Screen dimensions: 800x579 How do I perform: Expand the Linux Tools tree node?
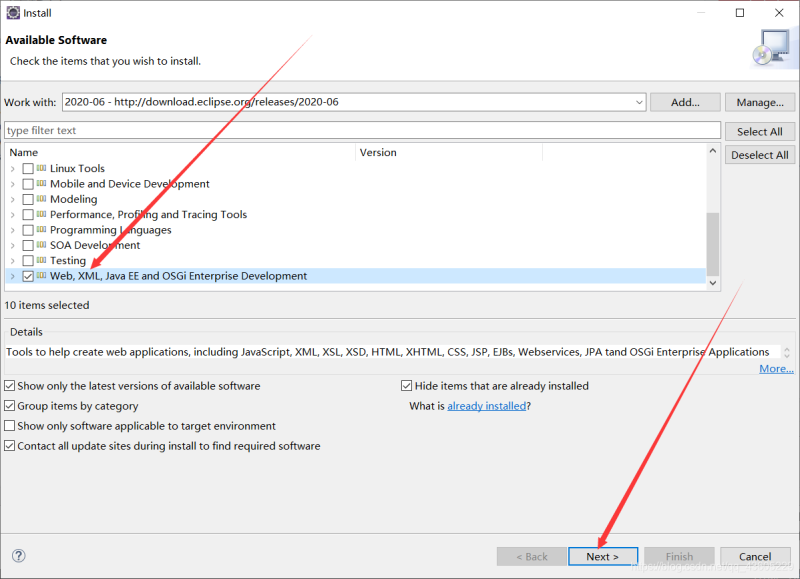tap(13, 169)
